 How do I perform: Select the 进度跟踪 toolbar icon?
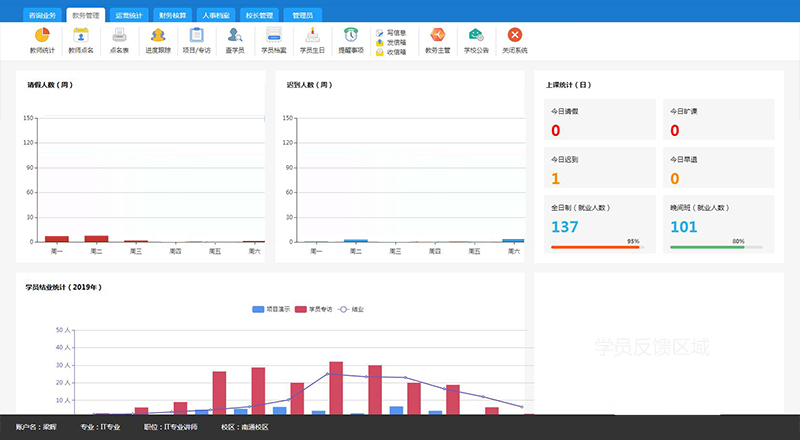click(x=158, y=36)
